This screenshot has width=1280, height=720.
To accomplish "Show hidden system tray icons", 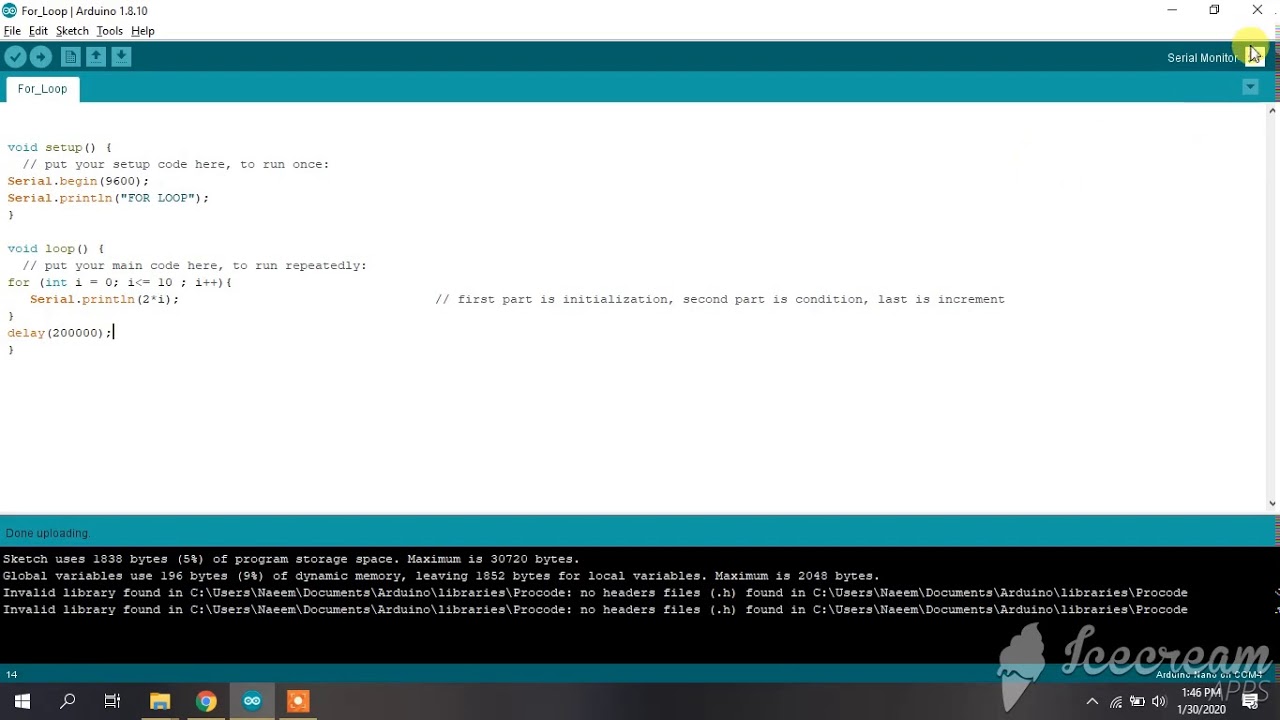I will 1092,701.
